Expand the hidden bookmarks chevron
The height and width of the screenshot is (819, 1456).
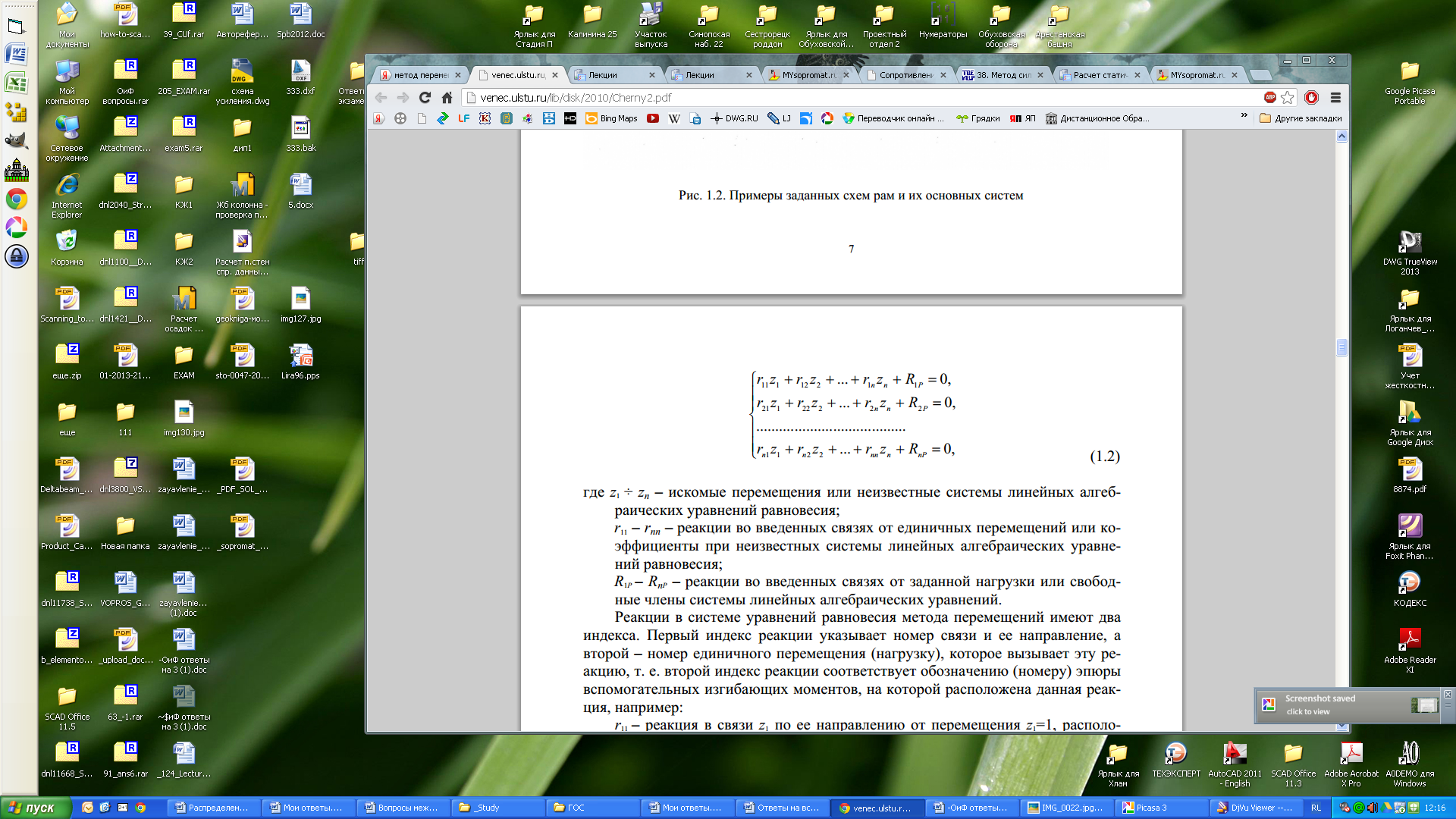point(1244,116)
